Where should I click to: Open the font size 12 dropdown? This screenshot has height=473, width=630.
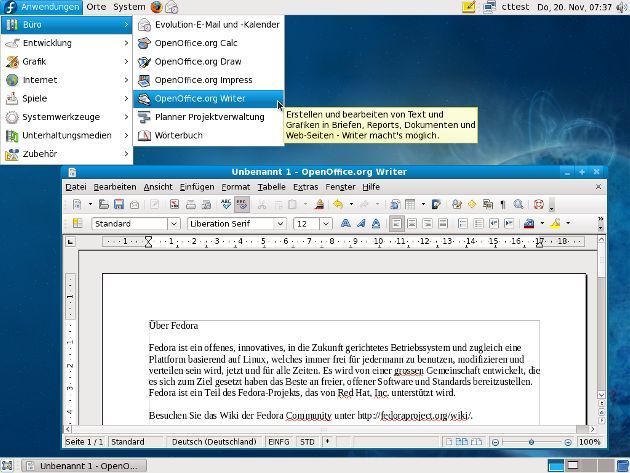326,223
